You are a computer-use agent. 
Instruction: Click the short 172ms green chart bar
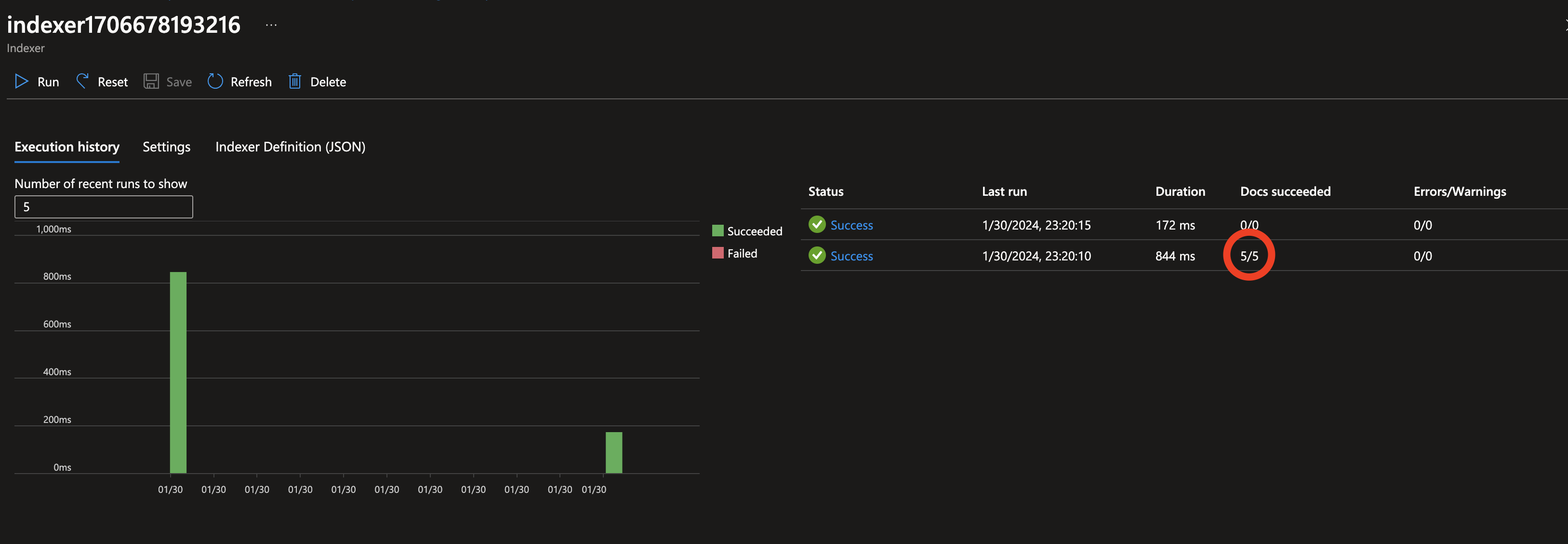click(x=613, y=452)
